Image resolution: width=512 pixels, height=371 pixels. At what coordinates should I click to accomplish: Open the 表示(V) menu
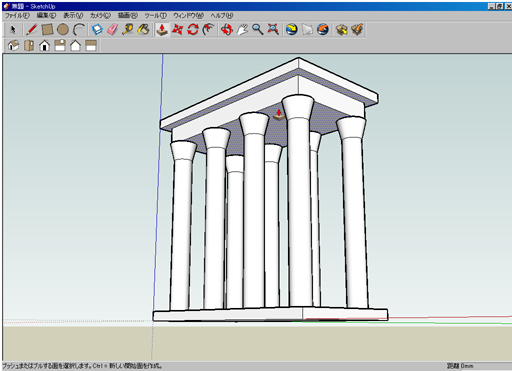[x=73, y=15]
